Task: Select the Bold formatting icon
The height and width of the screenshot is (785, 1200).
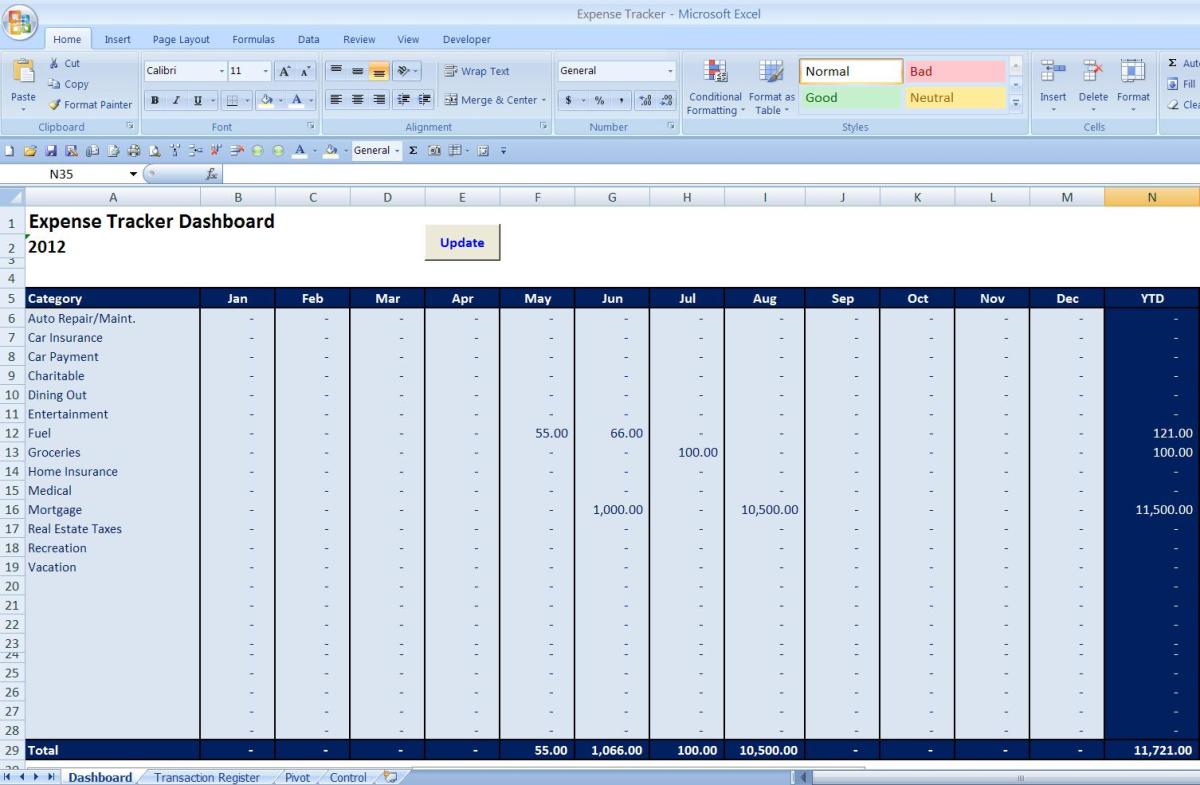Action: tap(154, 99)
